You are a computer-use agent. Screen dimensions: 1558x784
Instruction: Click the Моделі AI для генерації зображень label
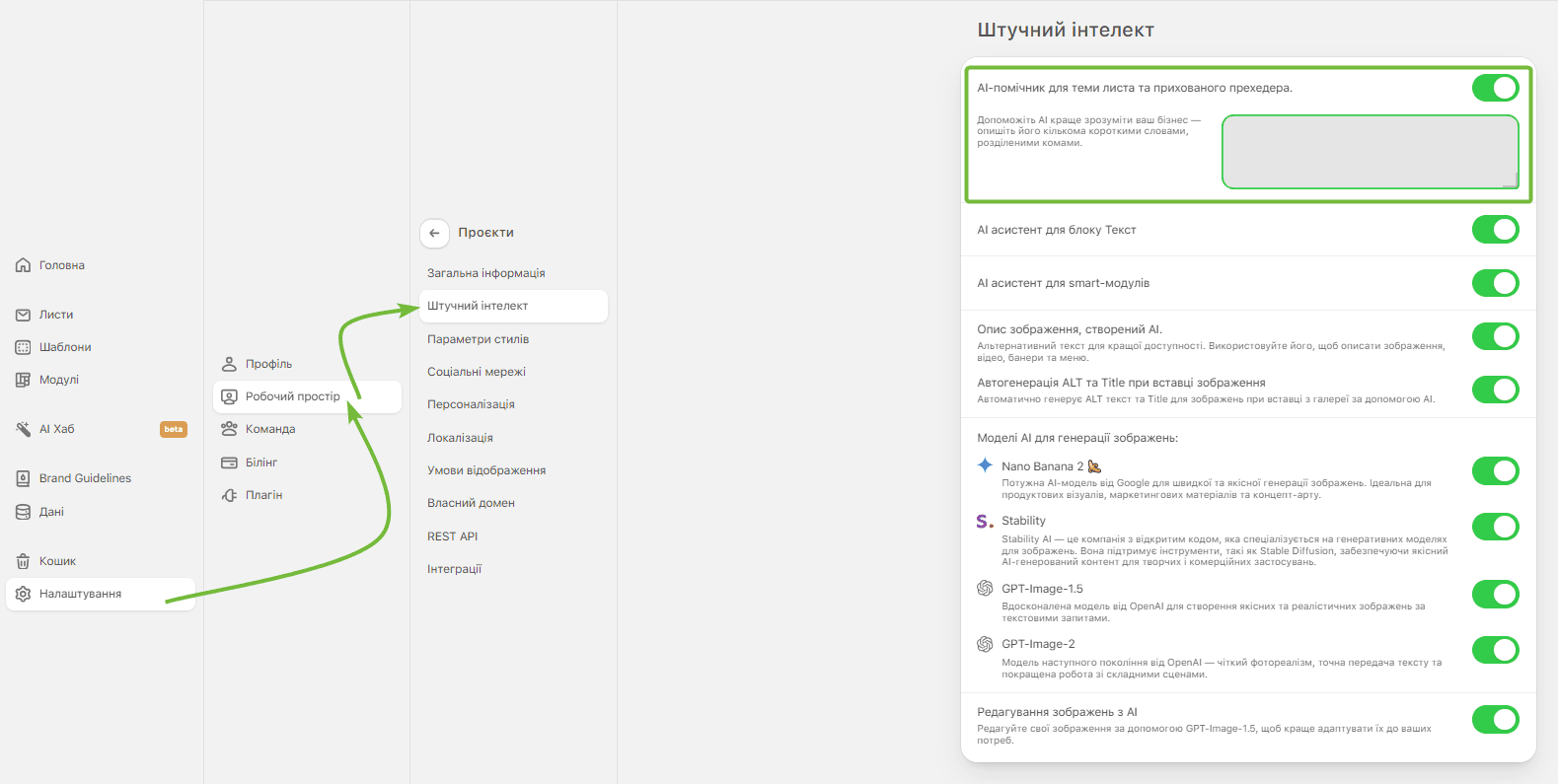tap(1077, 438)
